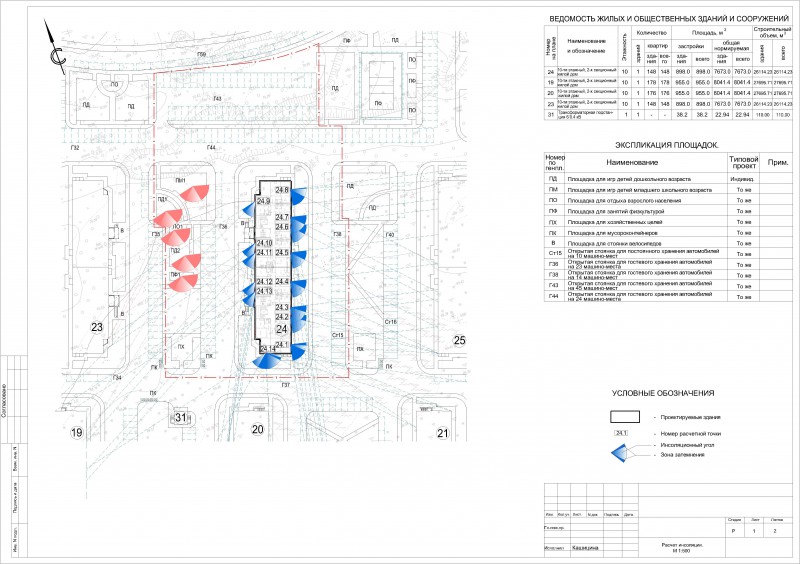
Task: Click the 'Площадка для мусороконтейнеров' row name
Action: coord(612,232)
